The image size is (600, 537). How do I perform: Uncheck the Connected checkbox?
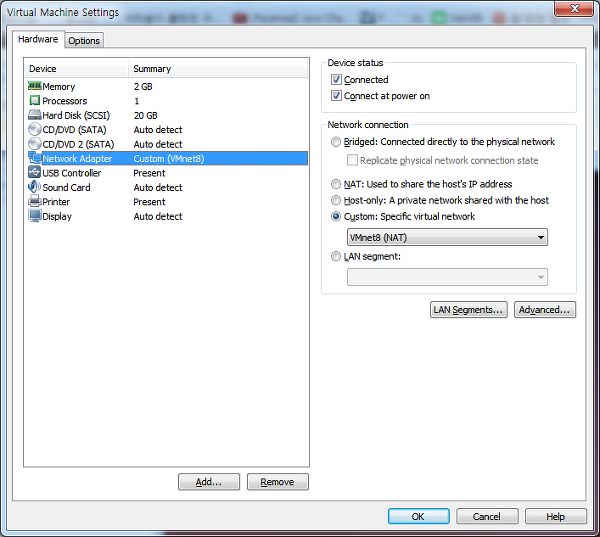[x=336, y=79]
